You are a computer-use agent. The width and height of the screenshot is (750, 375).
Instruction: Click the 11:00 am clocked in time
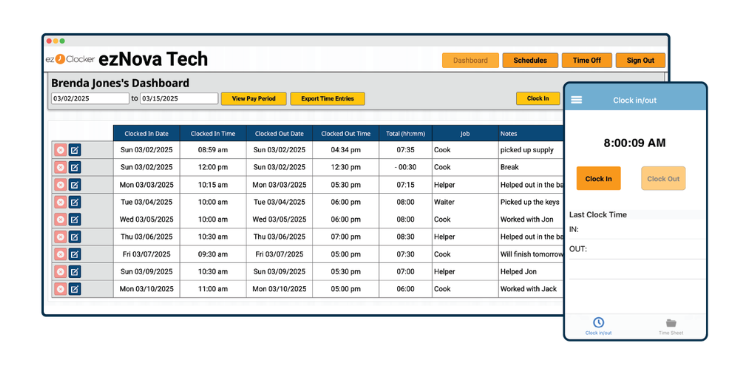pyautogui.click(x=213, y=289)
